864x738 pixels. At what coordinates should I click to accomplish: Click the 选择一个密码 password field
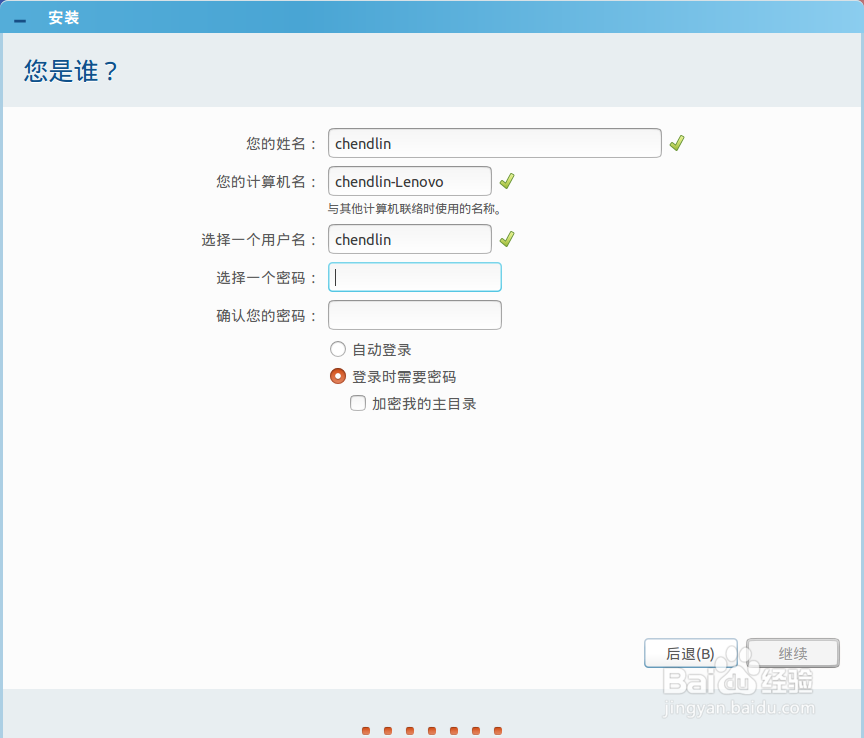(414, 277)
